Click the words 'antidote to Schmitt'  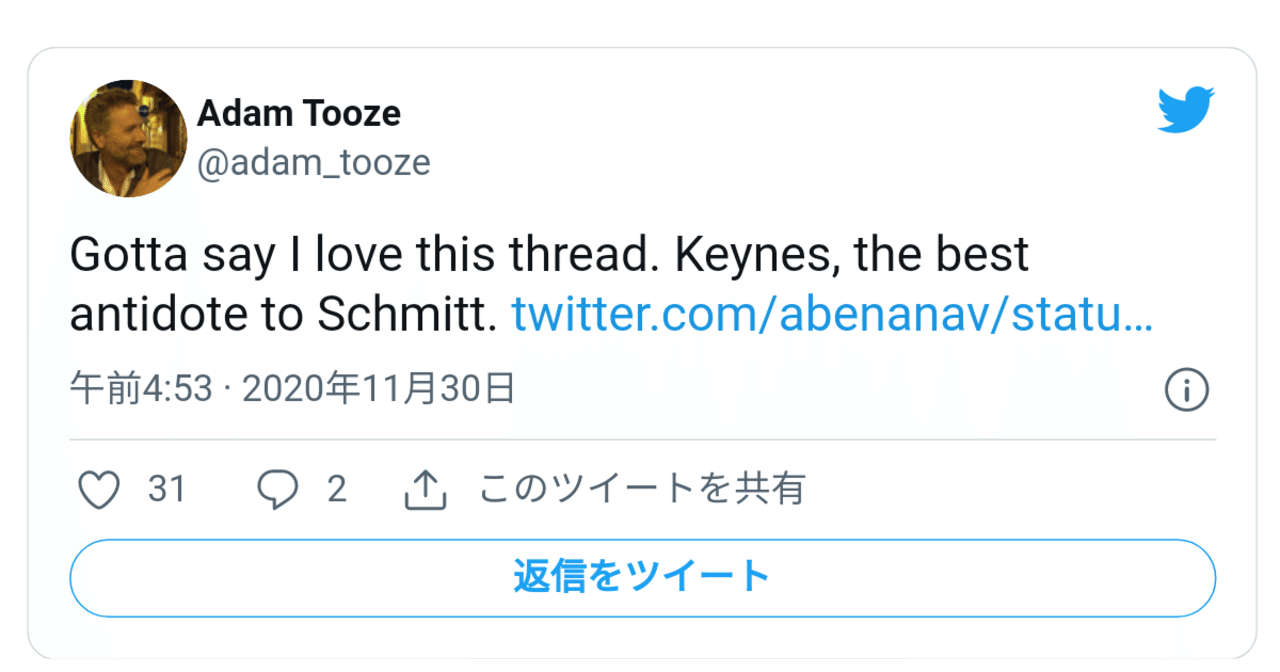point(283,316)
